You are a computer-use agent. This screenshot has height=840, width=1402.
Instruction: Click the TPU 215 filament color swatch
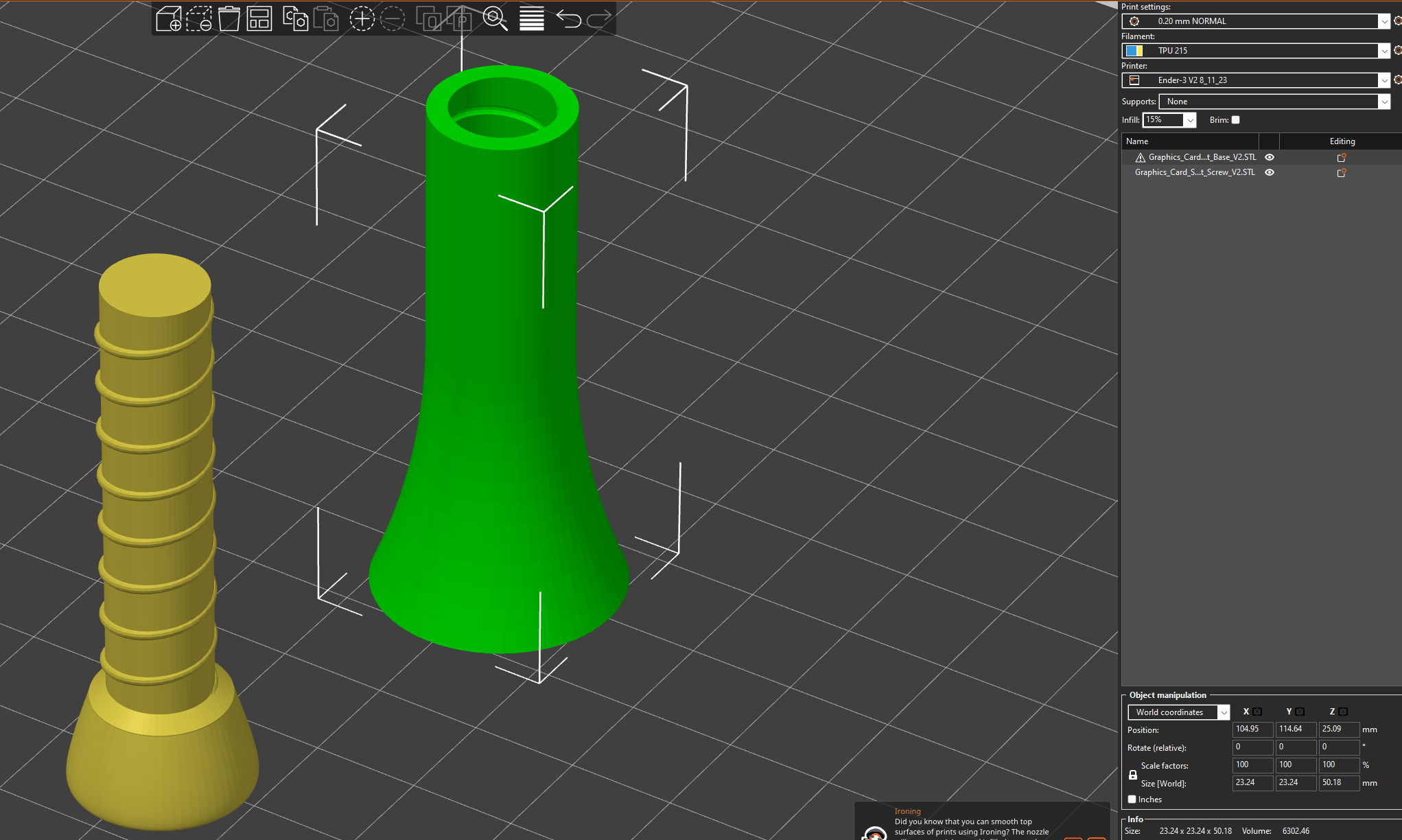(x=1134, y=51)
